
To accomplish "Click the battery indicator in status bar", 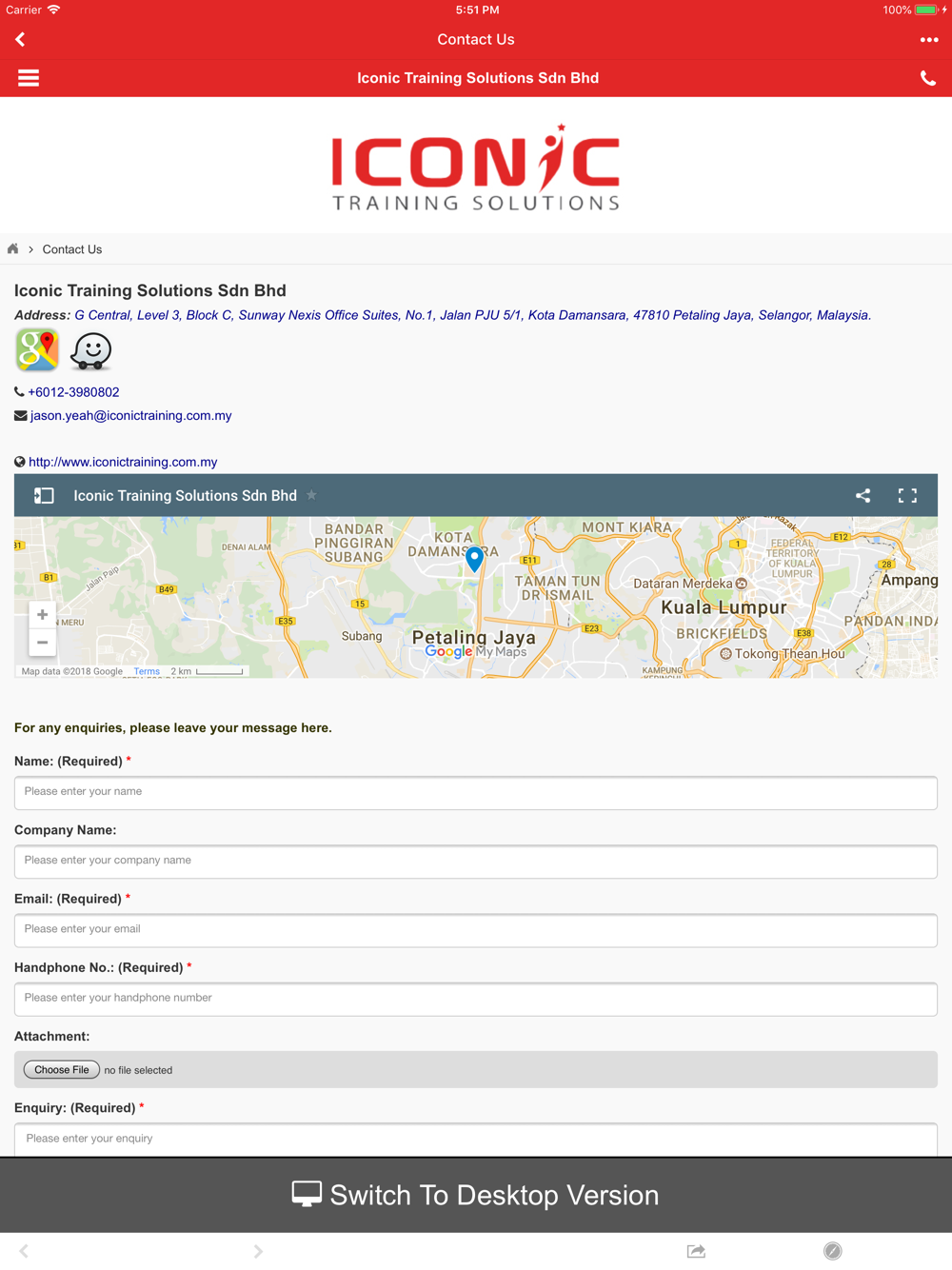I will [926, 10].
